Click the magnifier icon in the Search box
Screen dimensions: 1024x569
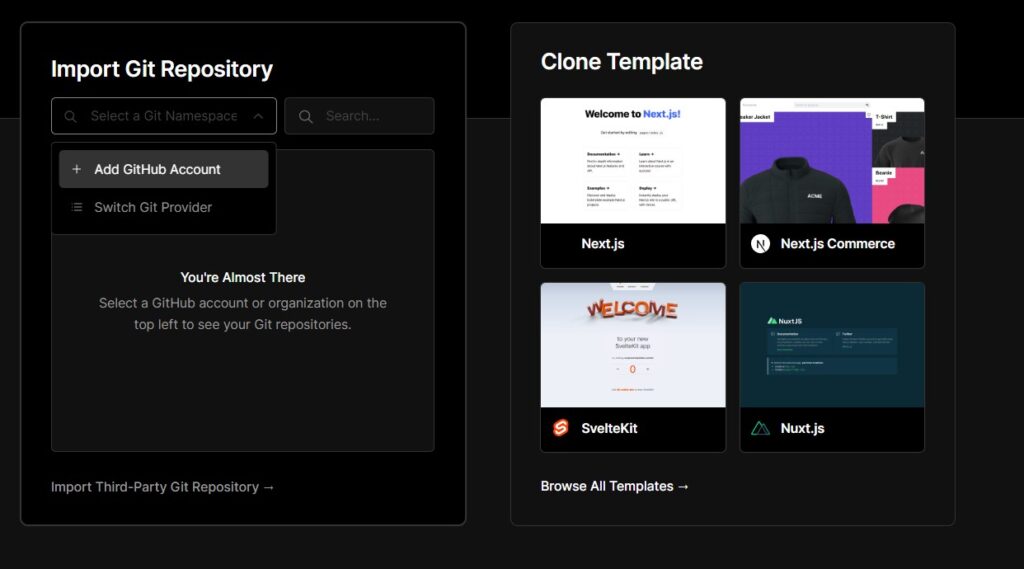(305, 117)
